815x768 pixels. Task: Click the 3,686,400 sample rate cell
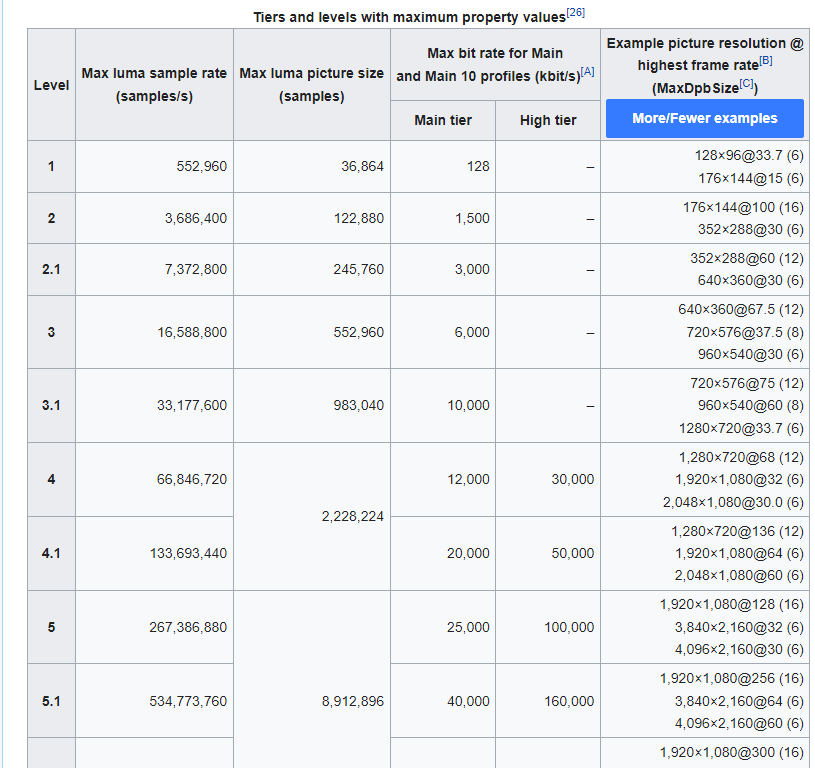pyautogui.click(x=154, y=218)
